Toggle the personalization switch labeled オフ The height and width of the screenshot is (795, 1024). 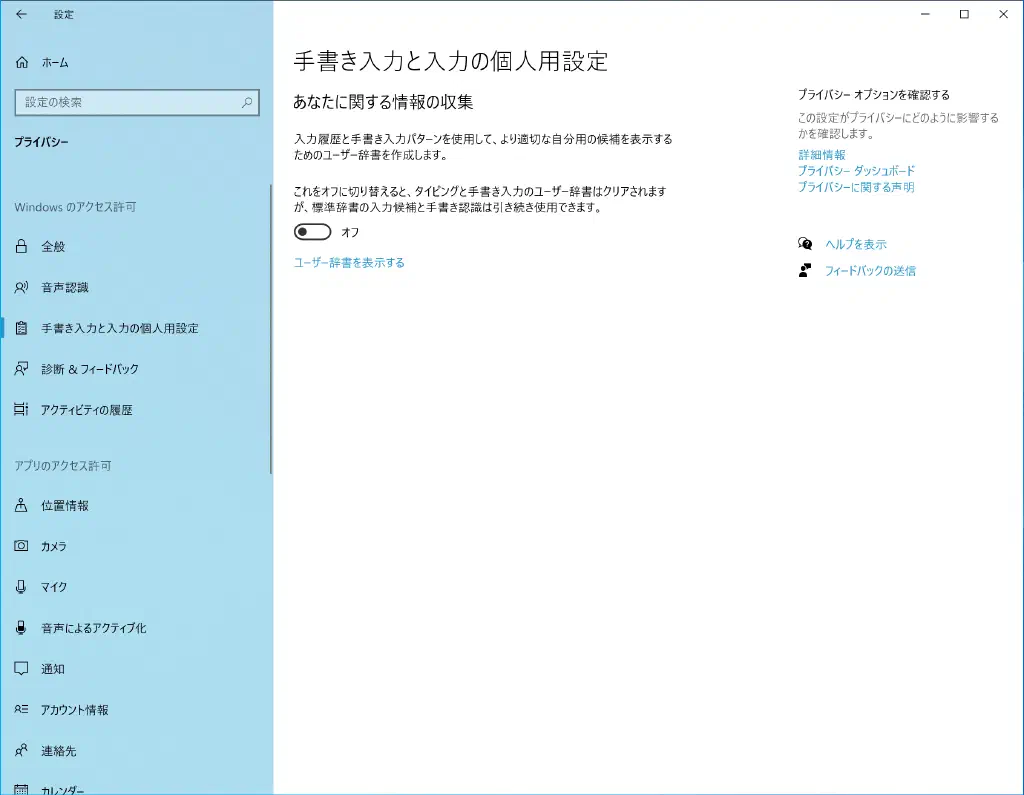click(312, 232)
